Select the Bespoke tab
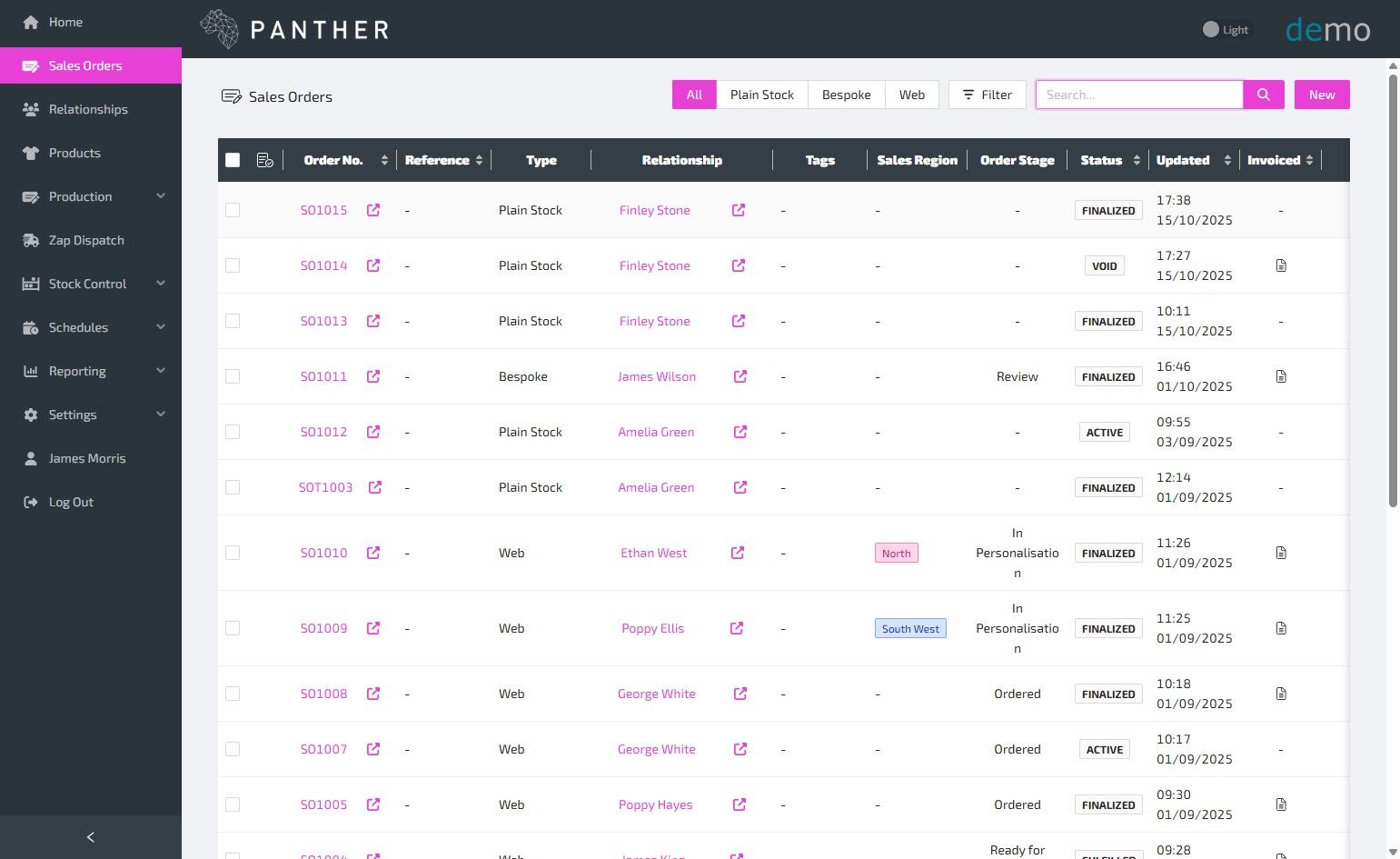Screen dimensions: 1400x859 coord(847,95)
